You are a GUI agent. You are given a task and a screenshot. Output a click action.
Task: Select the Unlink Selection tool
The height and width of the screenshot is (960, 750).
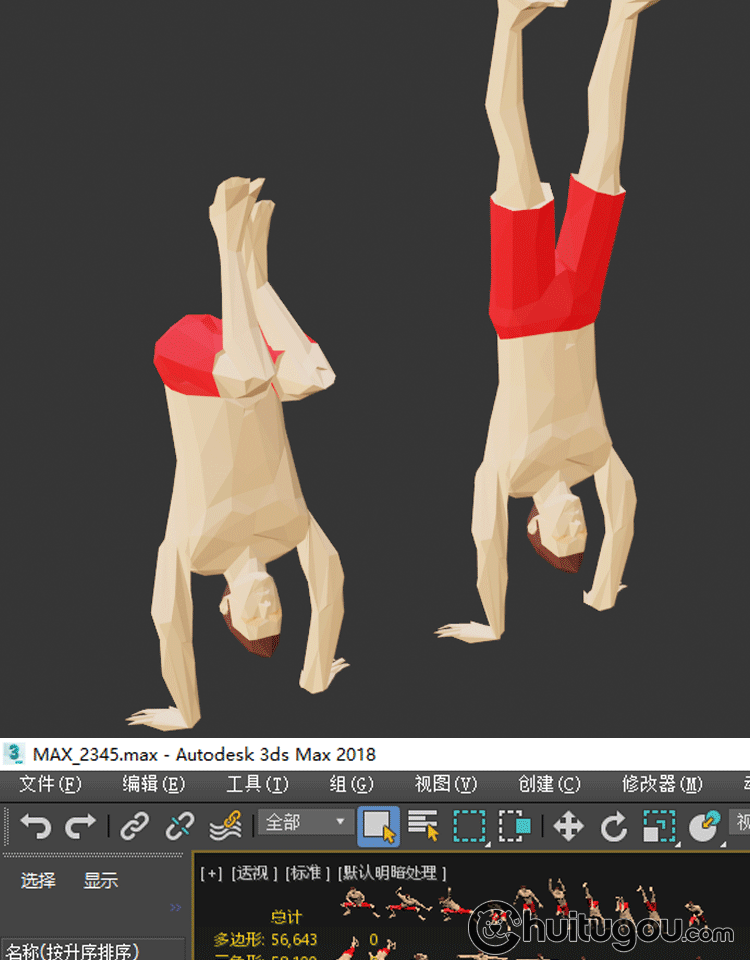(180, 827)
